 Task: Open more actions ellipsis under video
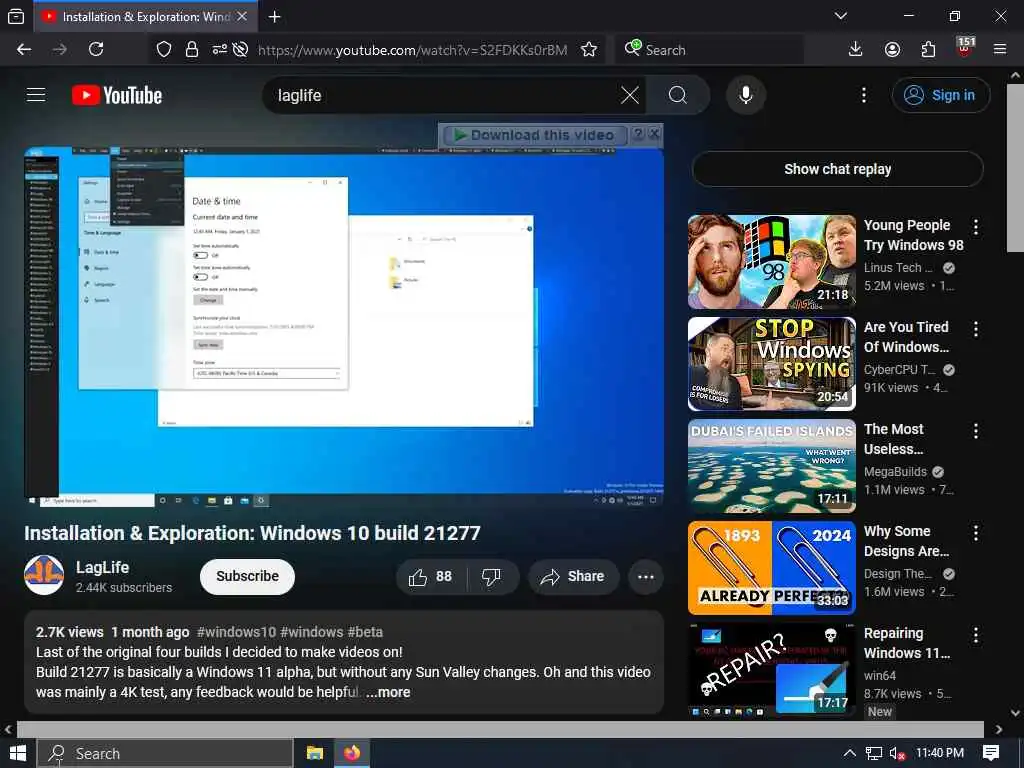tap(646, 577)
